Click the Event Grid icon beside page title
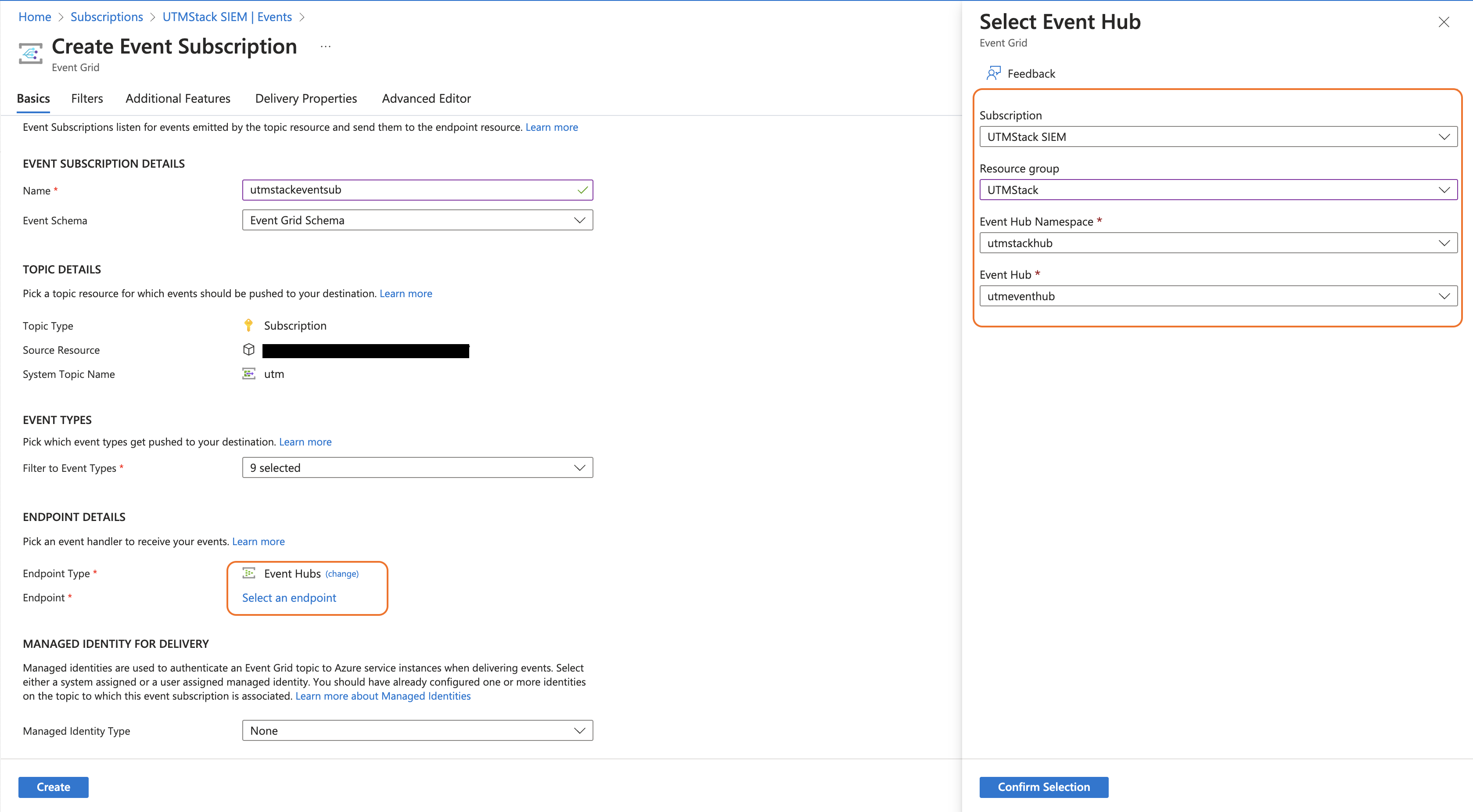The image size is (1473, 812). point(30,54)
